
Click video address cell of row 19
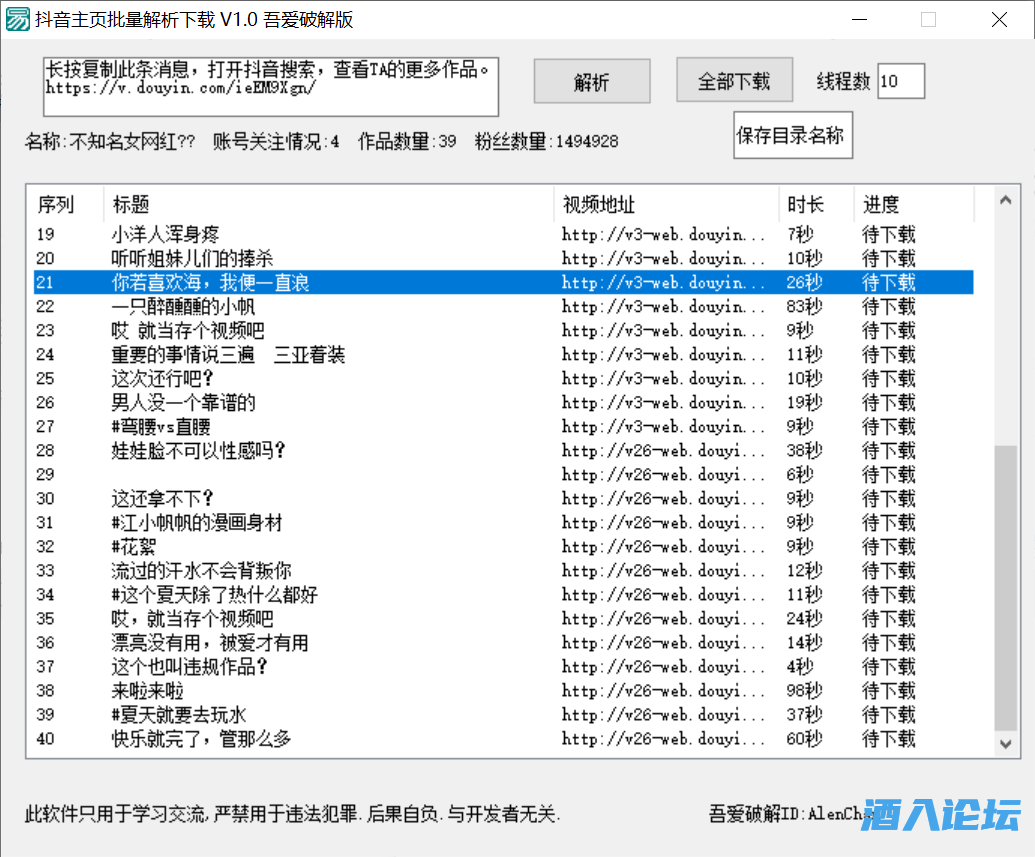pyautogui.click(x=663, y=234)
